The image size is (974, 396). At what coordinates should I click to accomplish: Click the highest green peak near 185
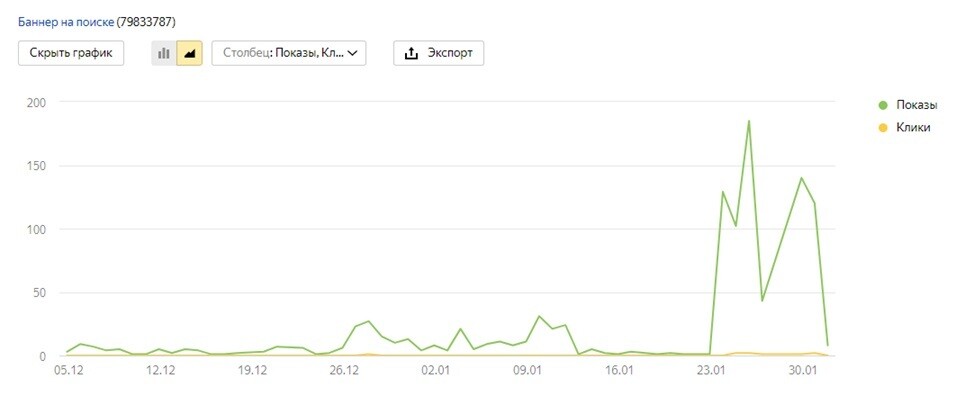click(x=749, y=120)
